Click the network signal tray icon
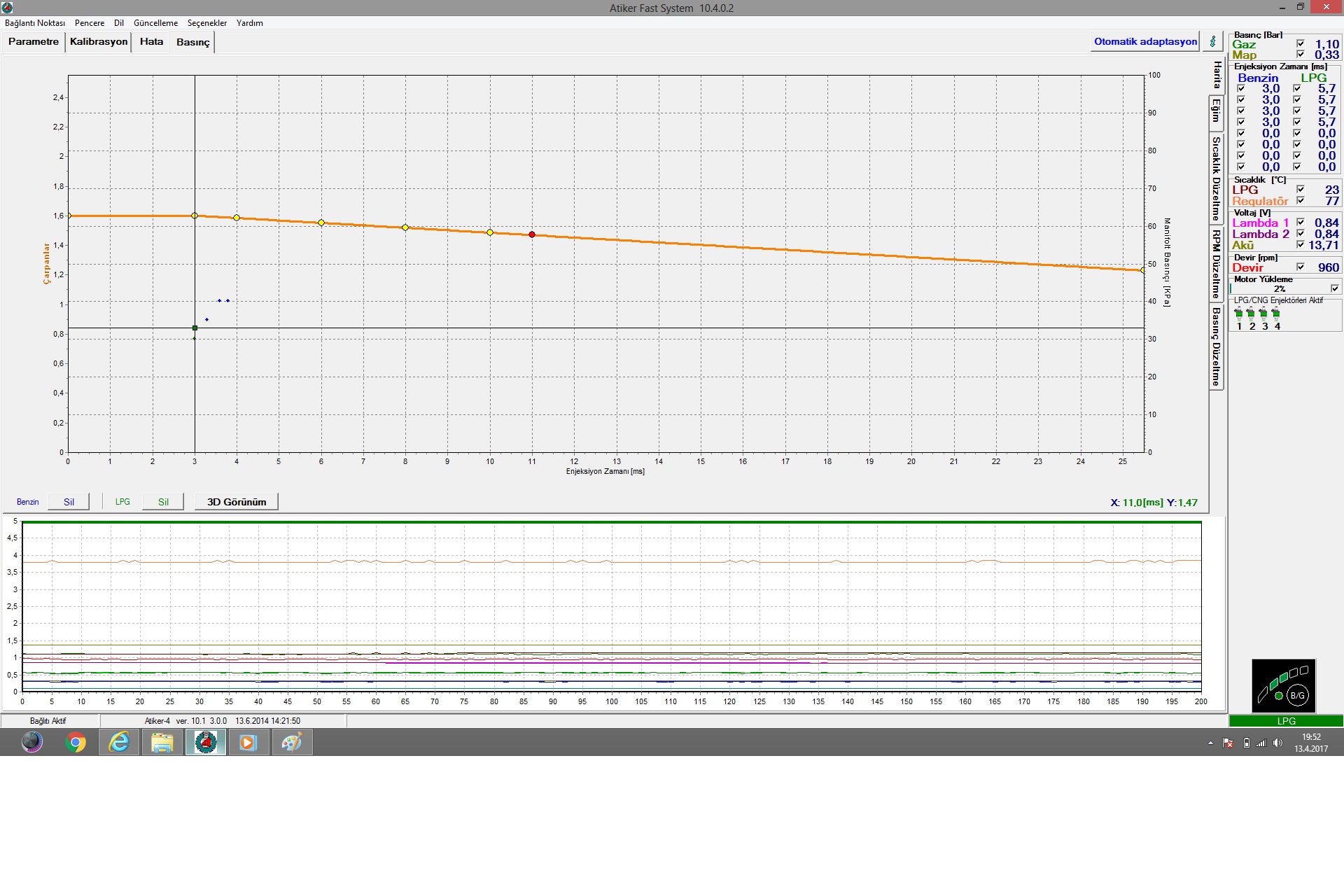 pyautogui.click(x=1261, y=743)
